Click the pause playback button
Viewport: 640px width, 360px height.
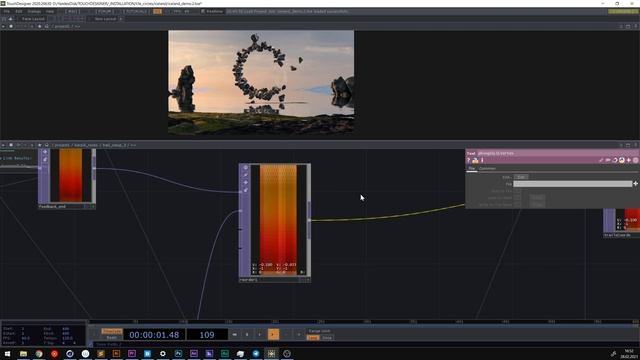pyautogui.click(x=247, y=335)
